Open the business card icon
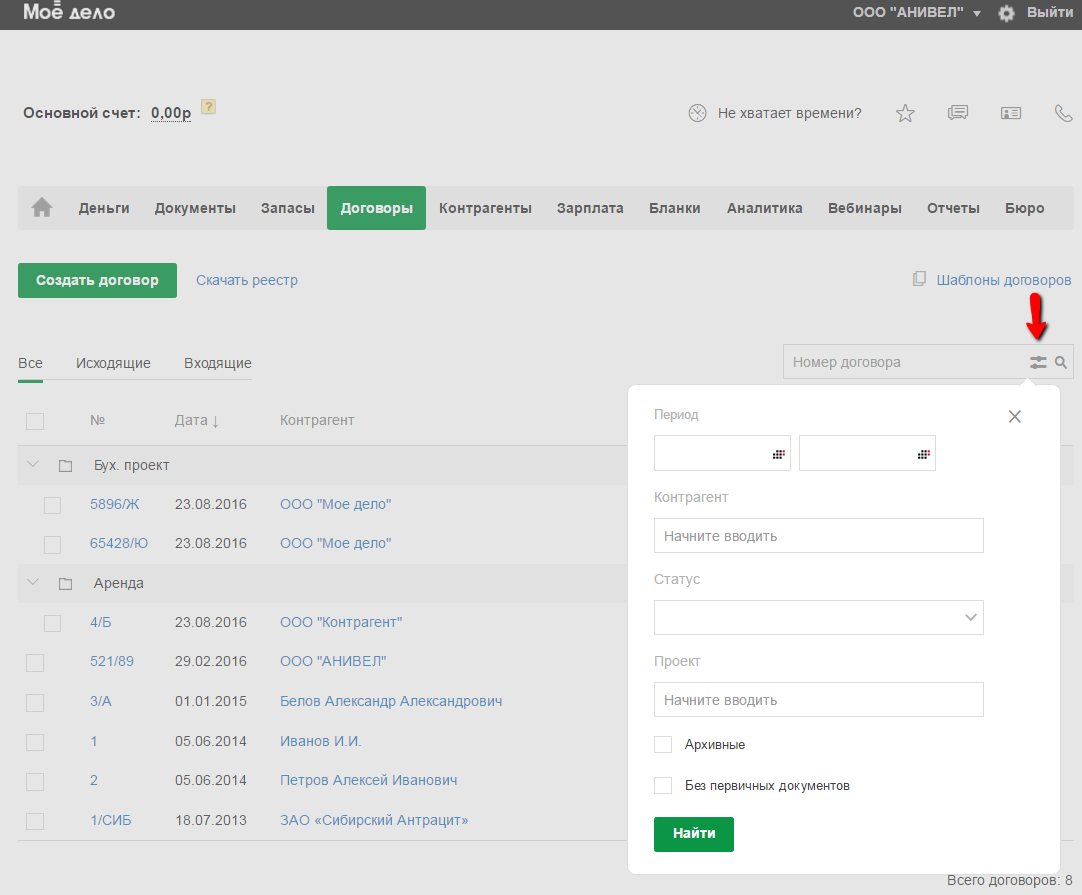 (1011, 113)
